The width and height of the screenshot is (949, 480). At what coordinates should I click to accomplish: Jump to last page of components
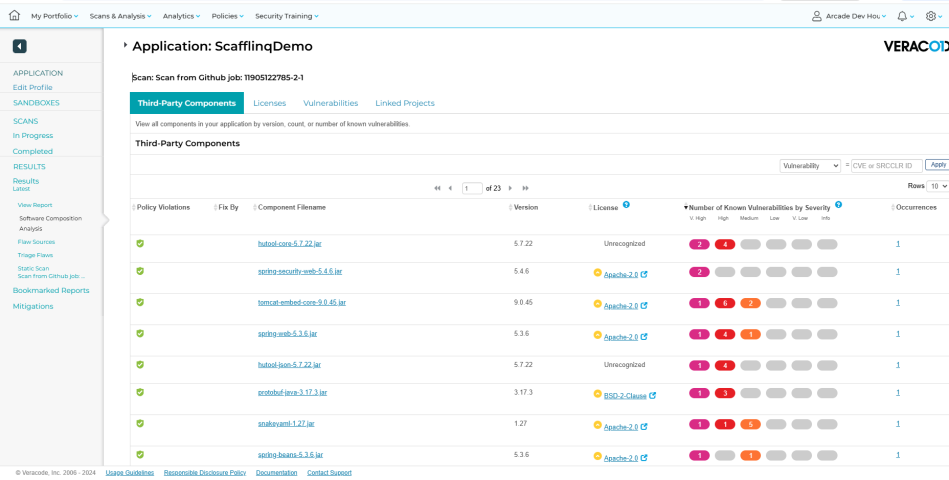[525, 188]
